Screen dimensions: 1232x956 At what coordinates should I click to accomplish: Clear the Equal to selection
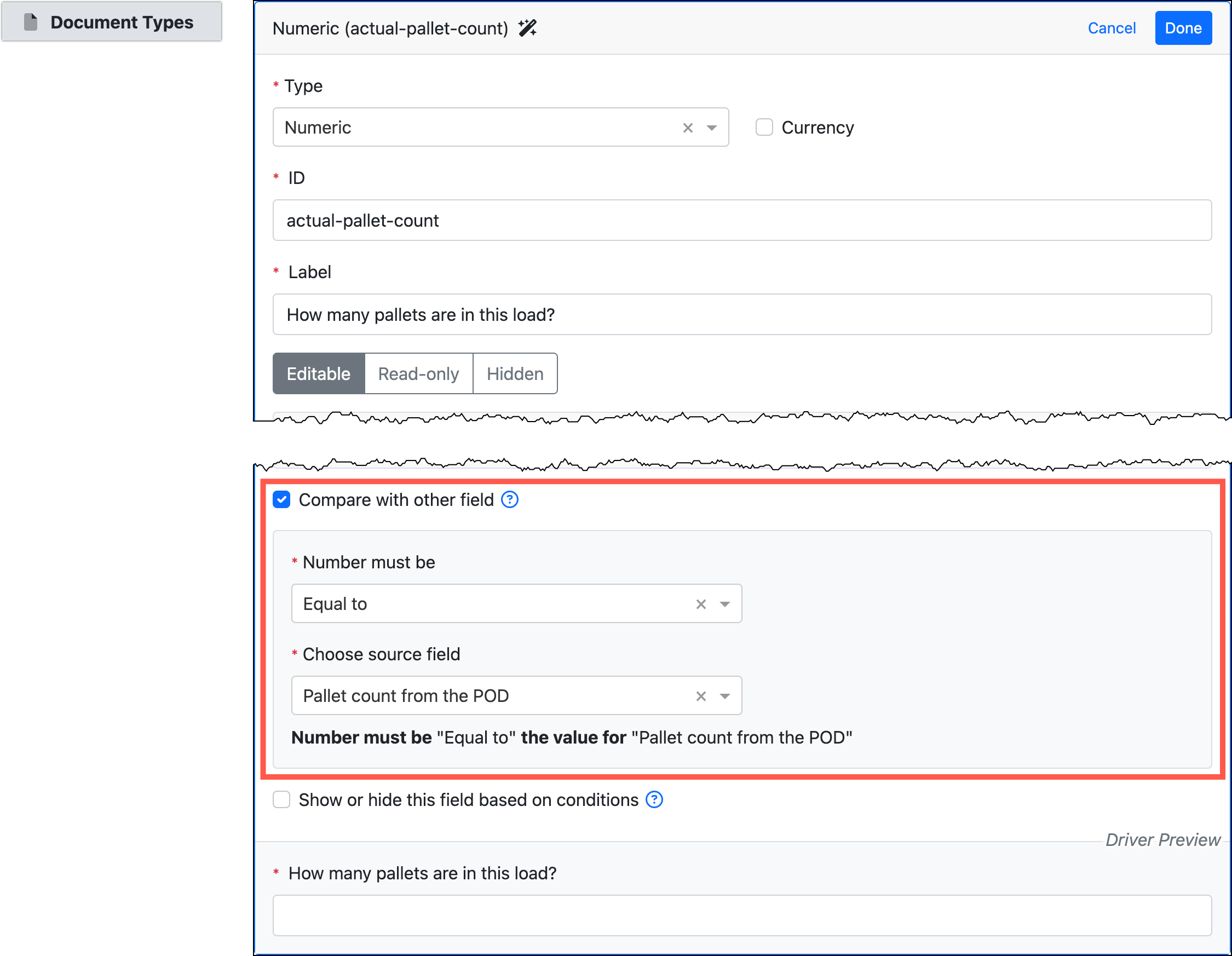tap(701, 604)
